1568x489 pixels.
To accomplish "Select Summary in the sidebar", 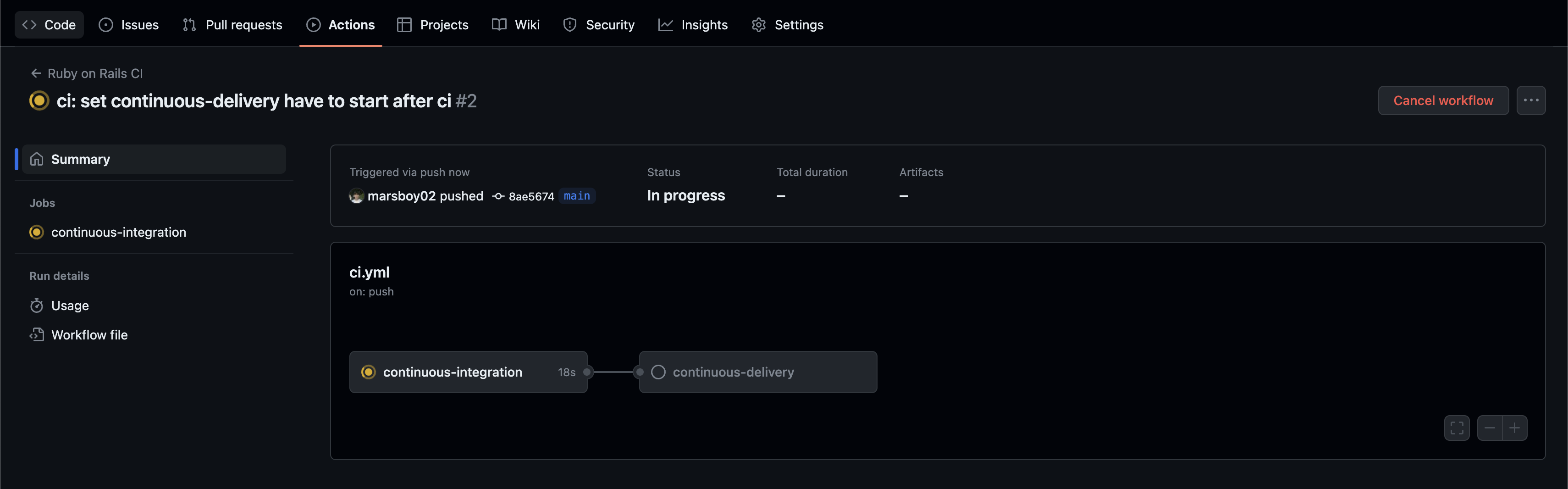I will [154, 159].
